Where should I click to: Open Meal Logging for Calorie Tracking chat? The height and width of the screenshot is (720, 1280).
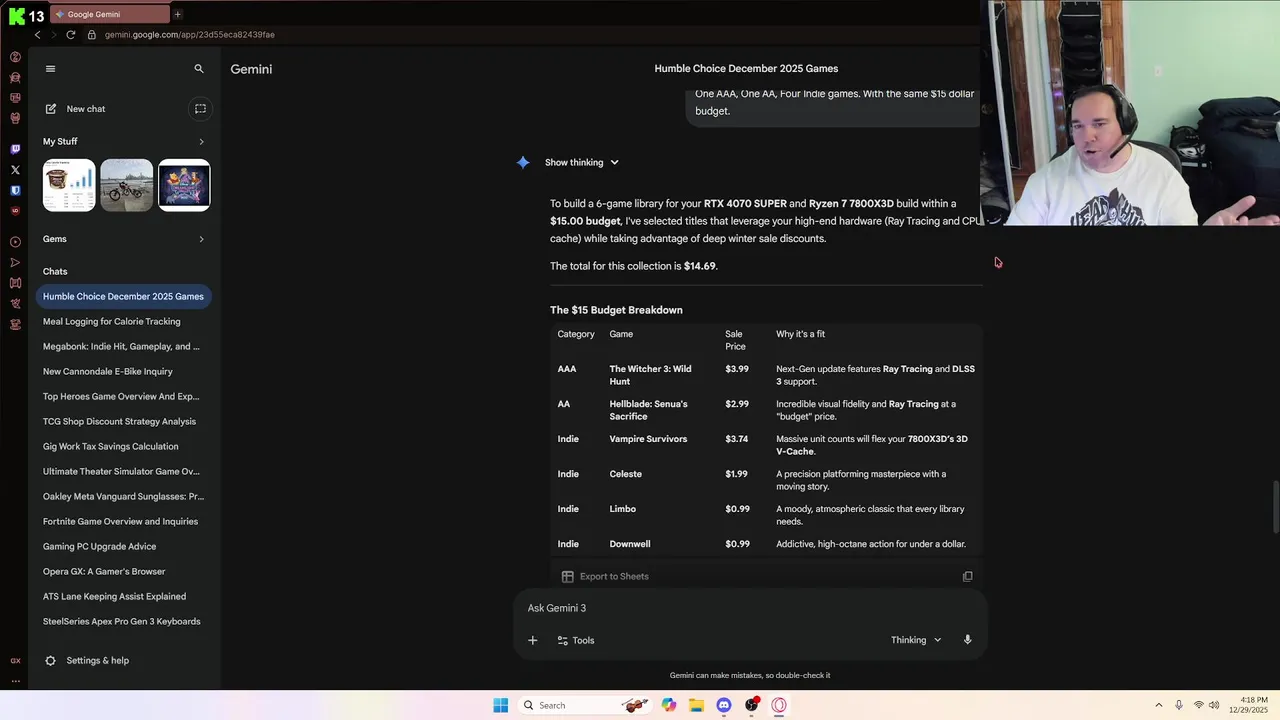point(123,321)
